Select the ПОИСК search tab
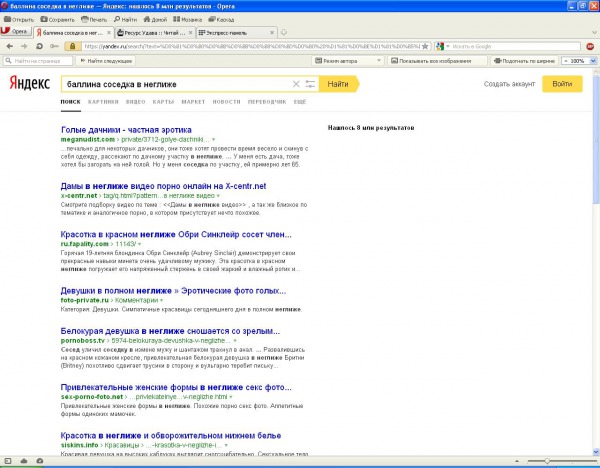Screen dimensions: 600x468 (70, 102)
